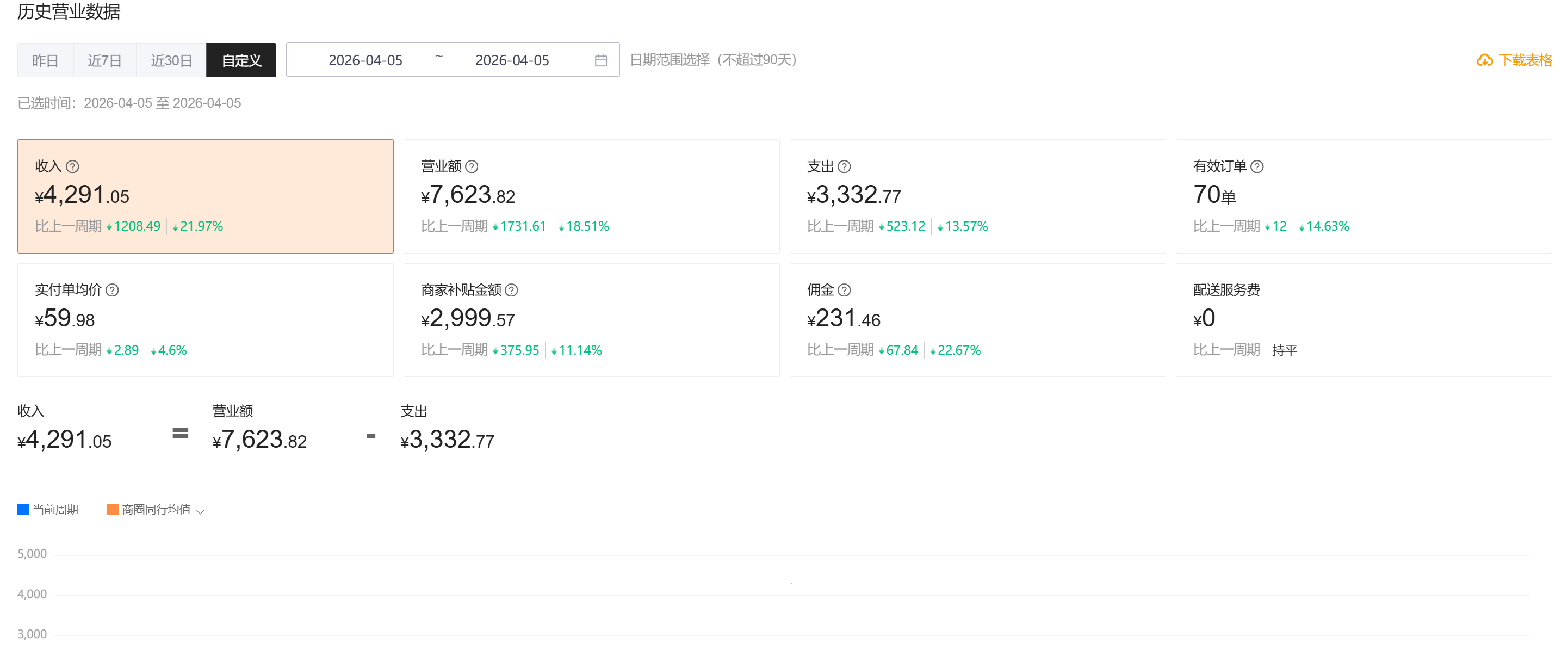Select the 营业额 ¥7,623.82 metric card
Viewport: 1568px width, 661px height.
(592, 196)
